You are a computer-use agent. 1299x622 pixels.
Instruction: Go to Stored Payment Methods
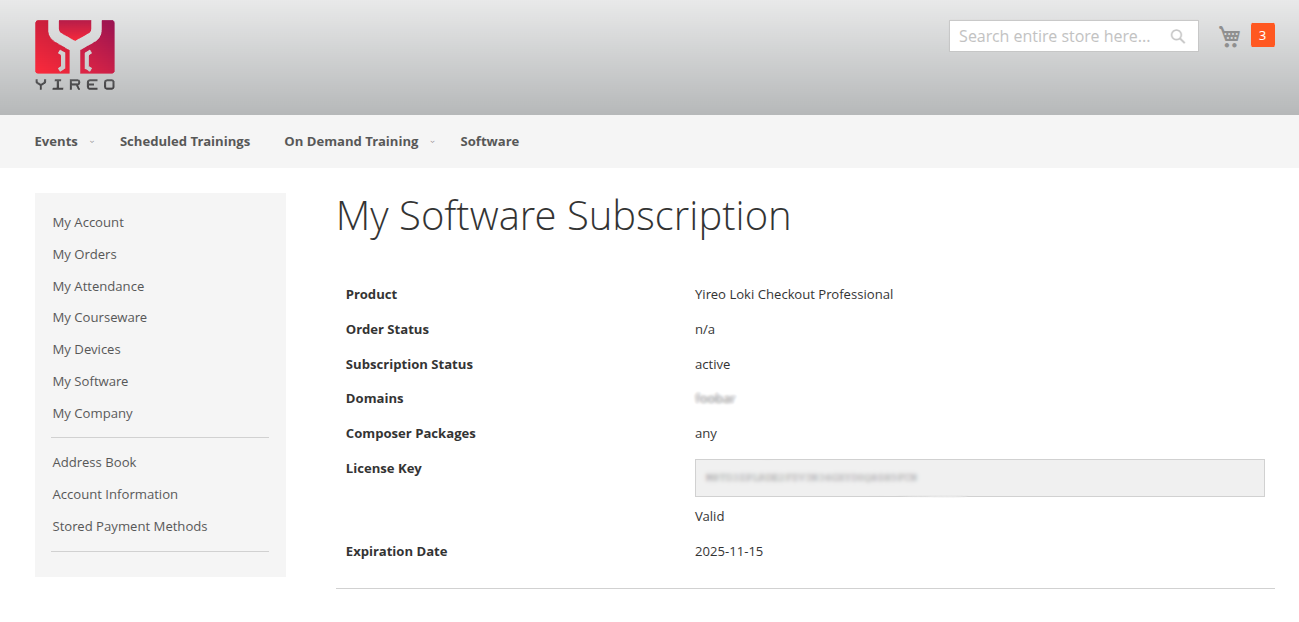[x=130, y=527]
